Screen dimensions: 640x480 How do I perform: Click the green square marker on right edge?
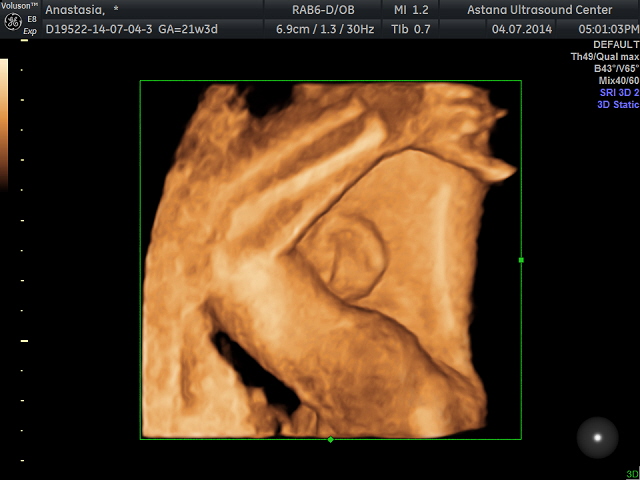coord(521,260)
